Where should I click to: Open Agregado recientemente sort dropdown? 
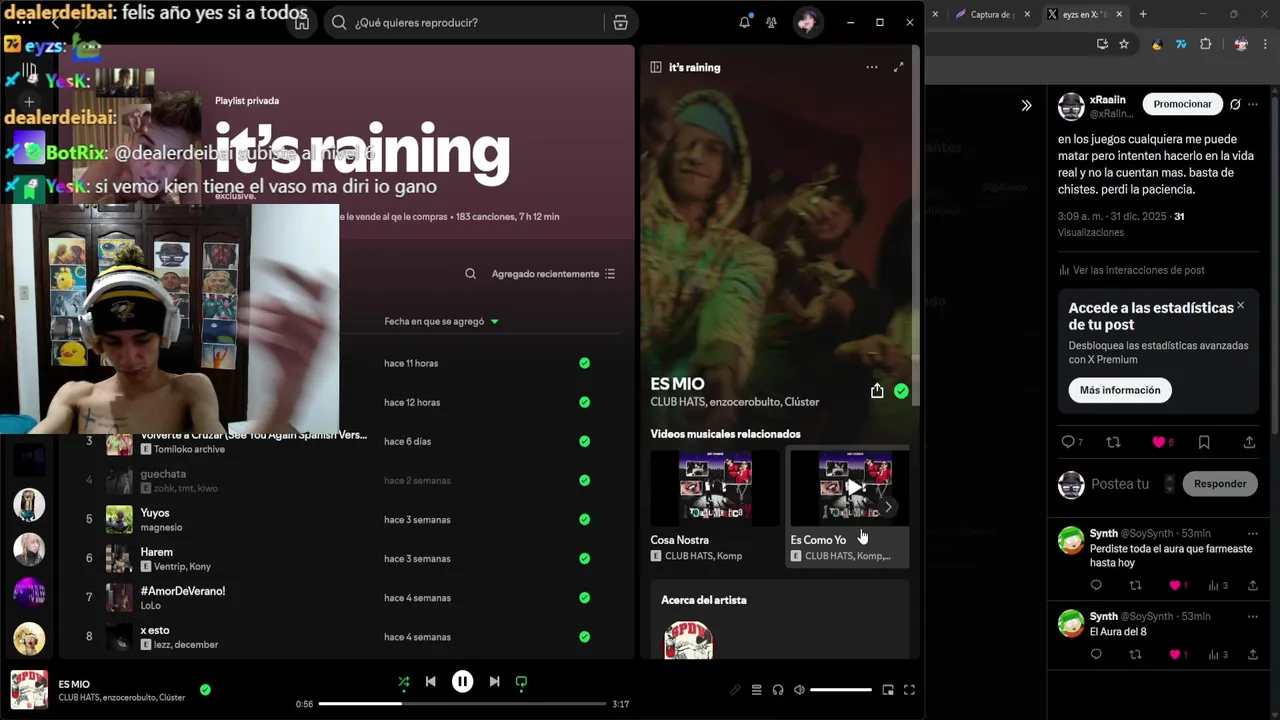point(553,274)
